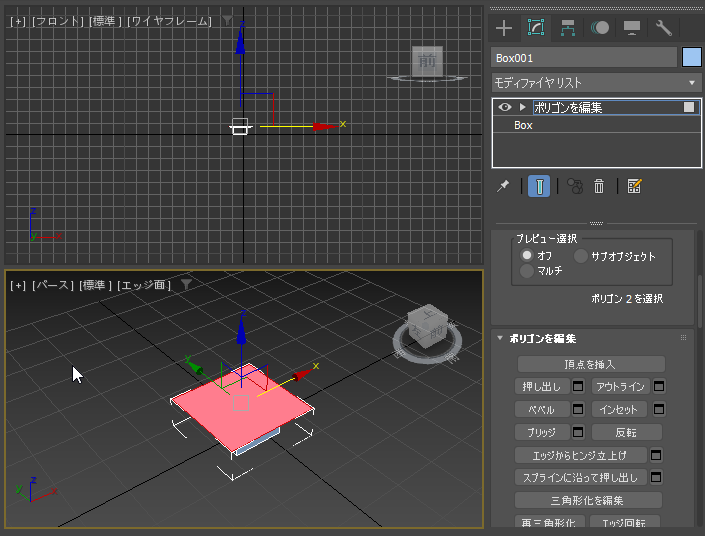705x536 pixels.
Task: Open 押し出し settings box icon
Action: tap(578, 386)
